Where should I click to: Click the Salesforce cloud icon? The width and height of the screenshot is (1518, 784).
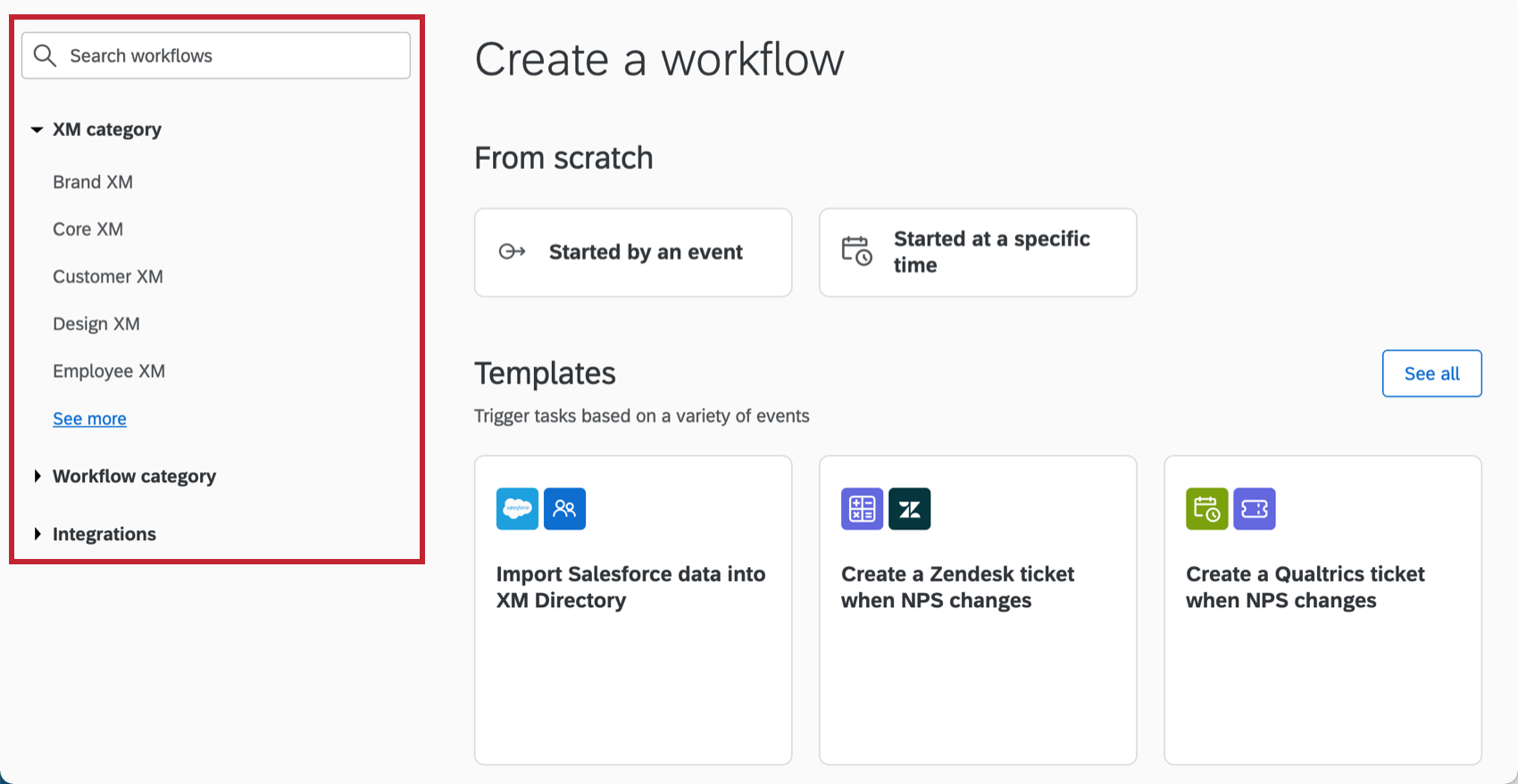517,509
